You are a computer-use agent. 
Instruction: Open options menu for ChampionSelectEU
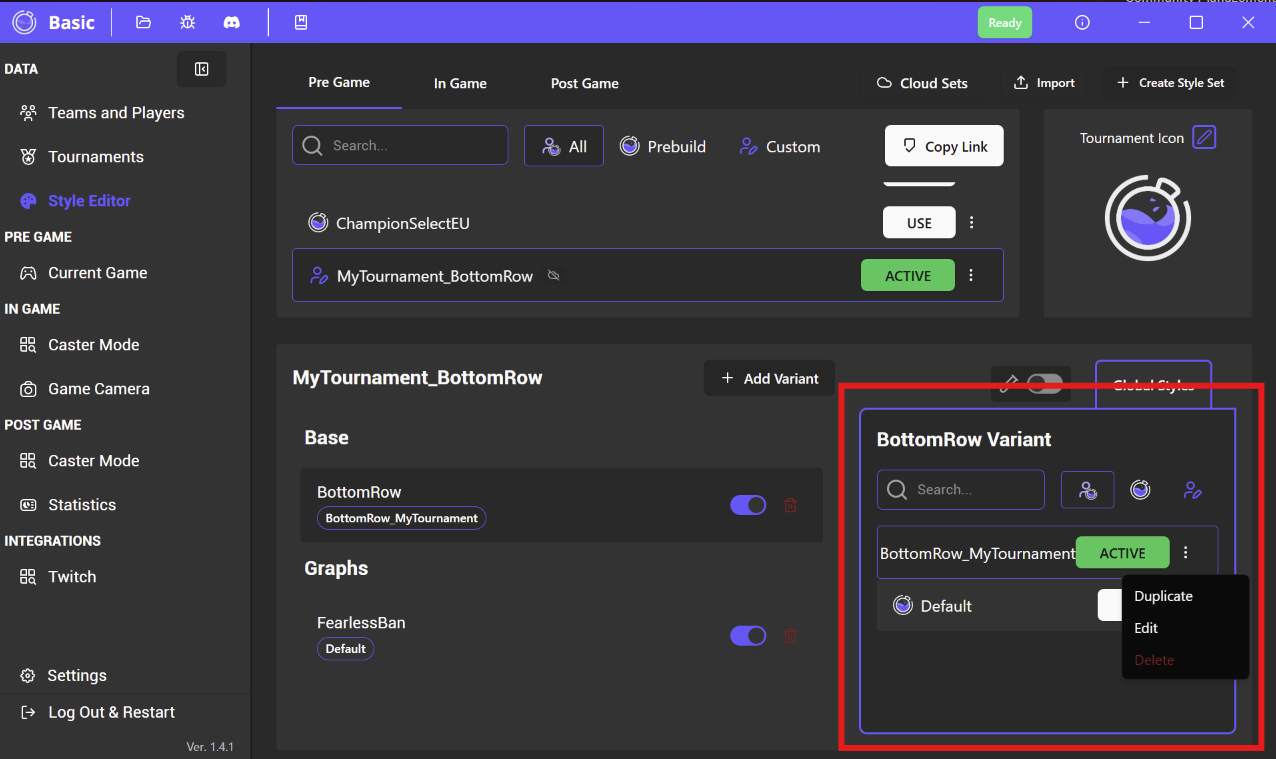pyautogui.click(x=971, y=223)
